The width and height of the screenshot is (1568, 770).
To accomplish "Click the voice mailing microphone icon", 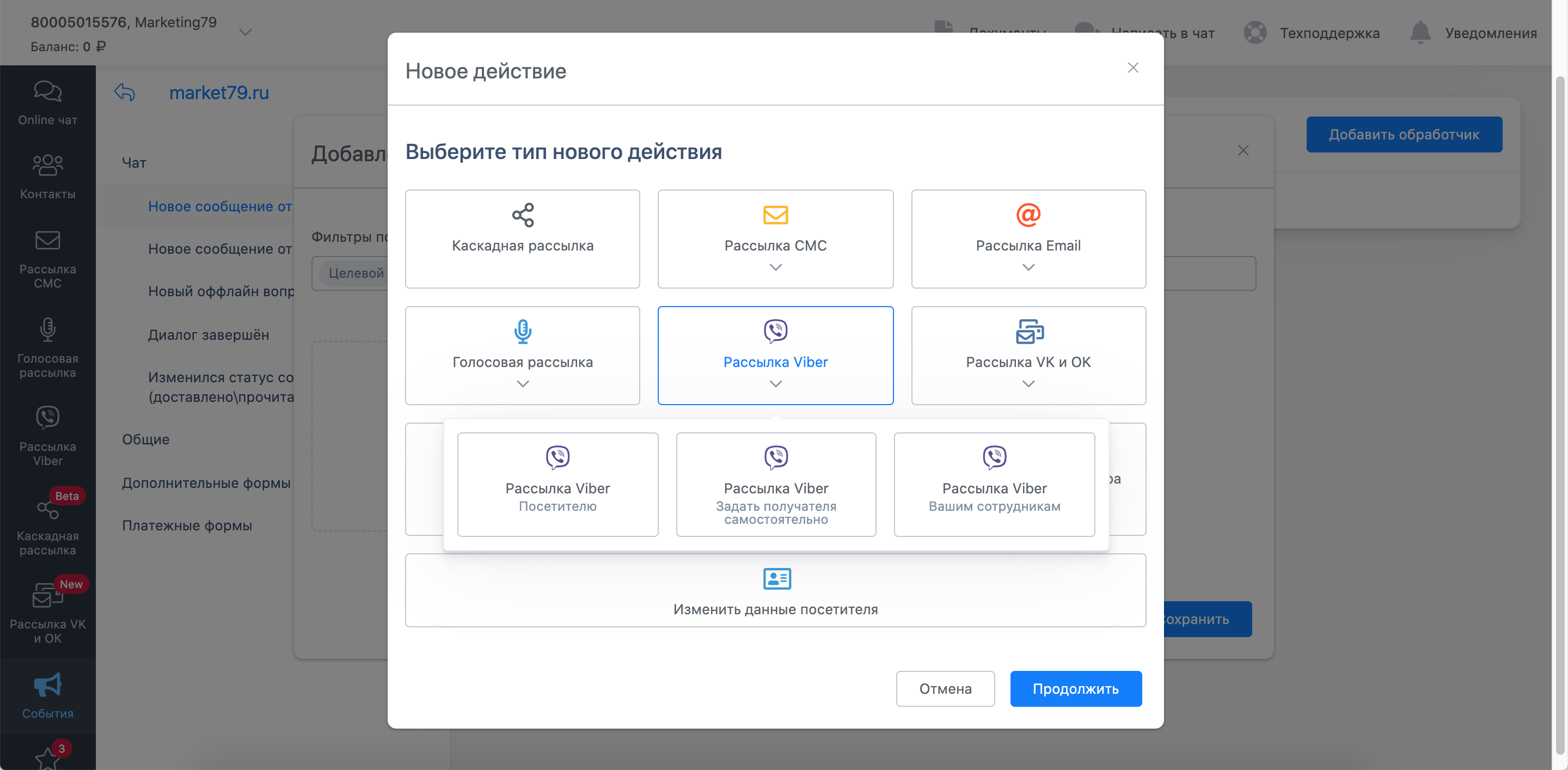I will tap(522, 331).
